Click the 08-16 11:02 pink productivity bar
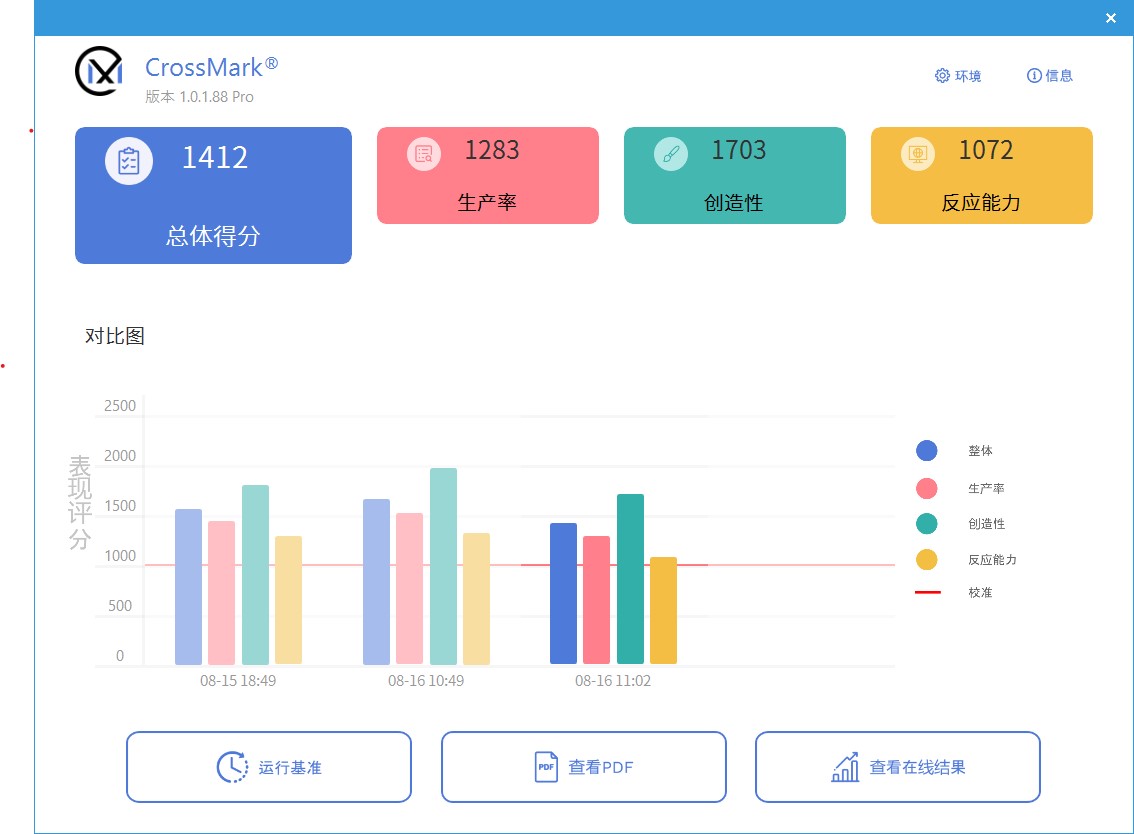This screenshot has height=834, width=1134. pyautogui.click(x=597, y=600)
